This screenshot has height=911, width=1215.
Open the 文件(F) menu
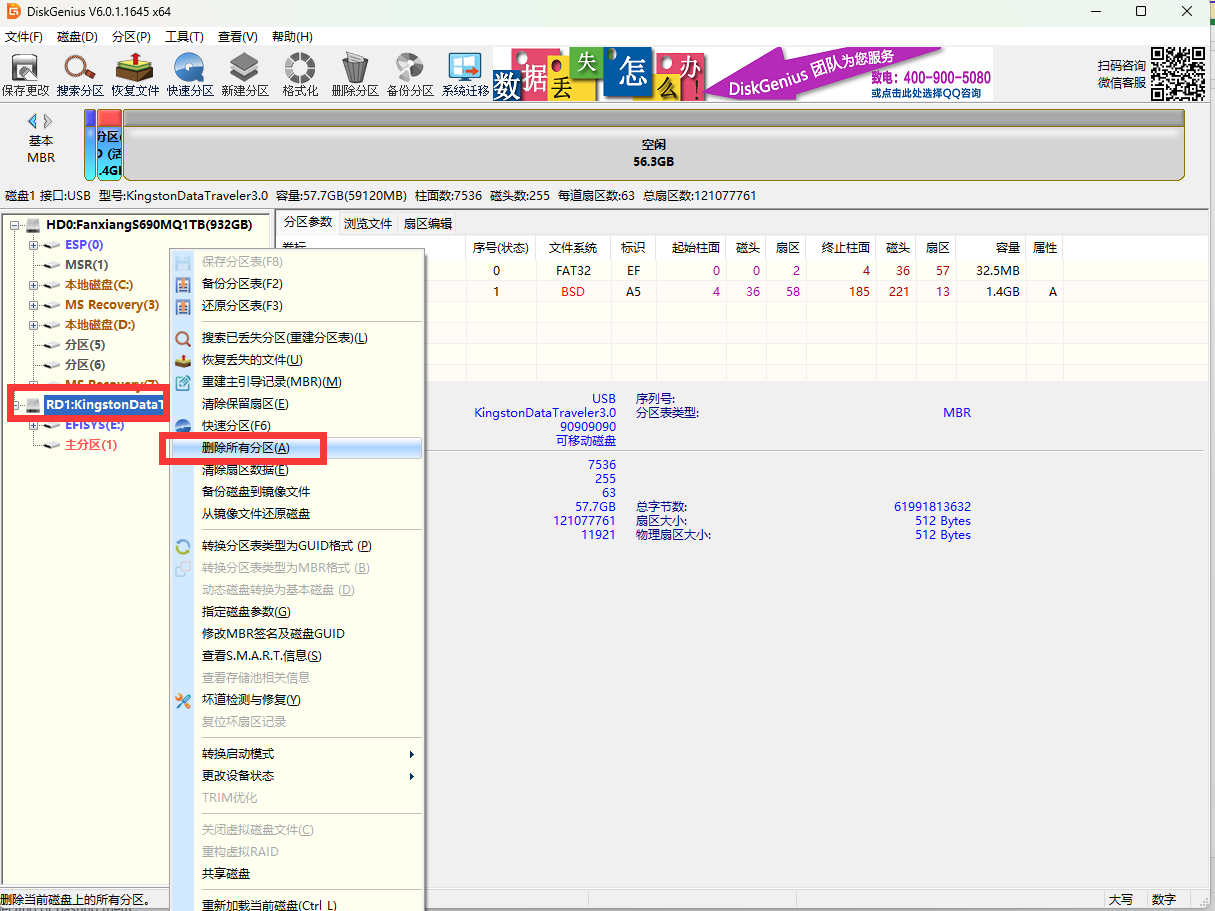tap(24, 37)
